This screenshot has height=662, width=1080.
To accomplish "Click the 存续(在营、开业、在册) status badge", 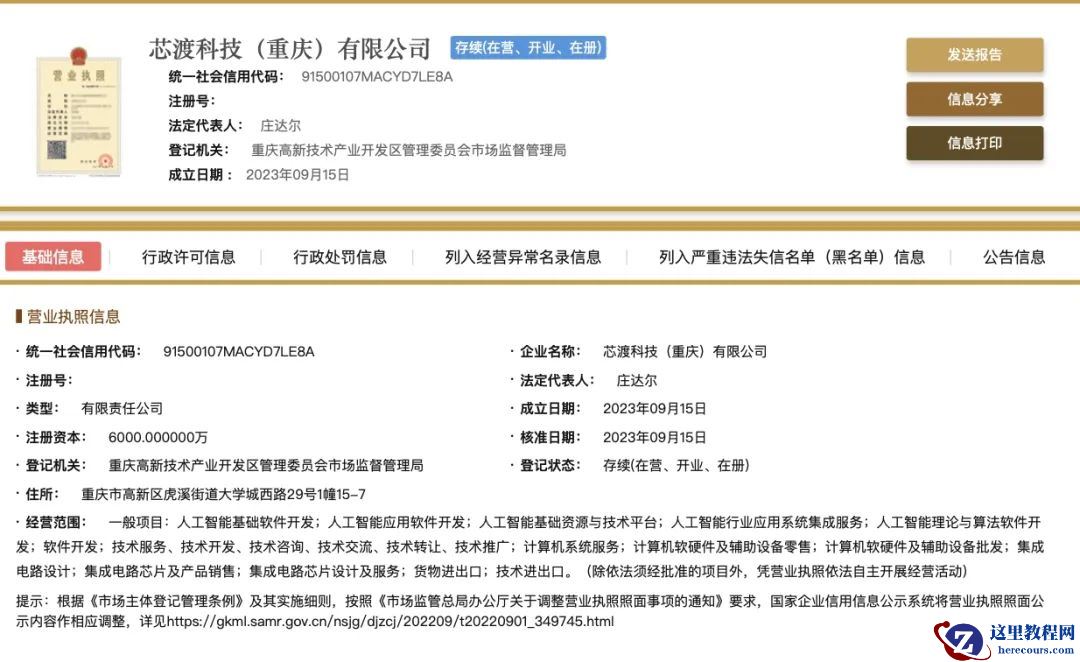I will [x=529, y=47].
